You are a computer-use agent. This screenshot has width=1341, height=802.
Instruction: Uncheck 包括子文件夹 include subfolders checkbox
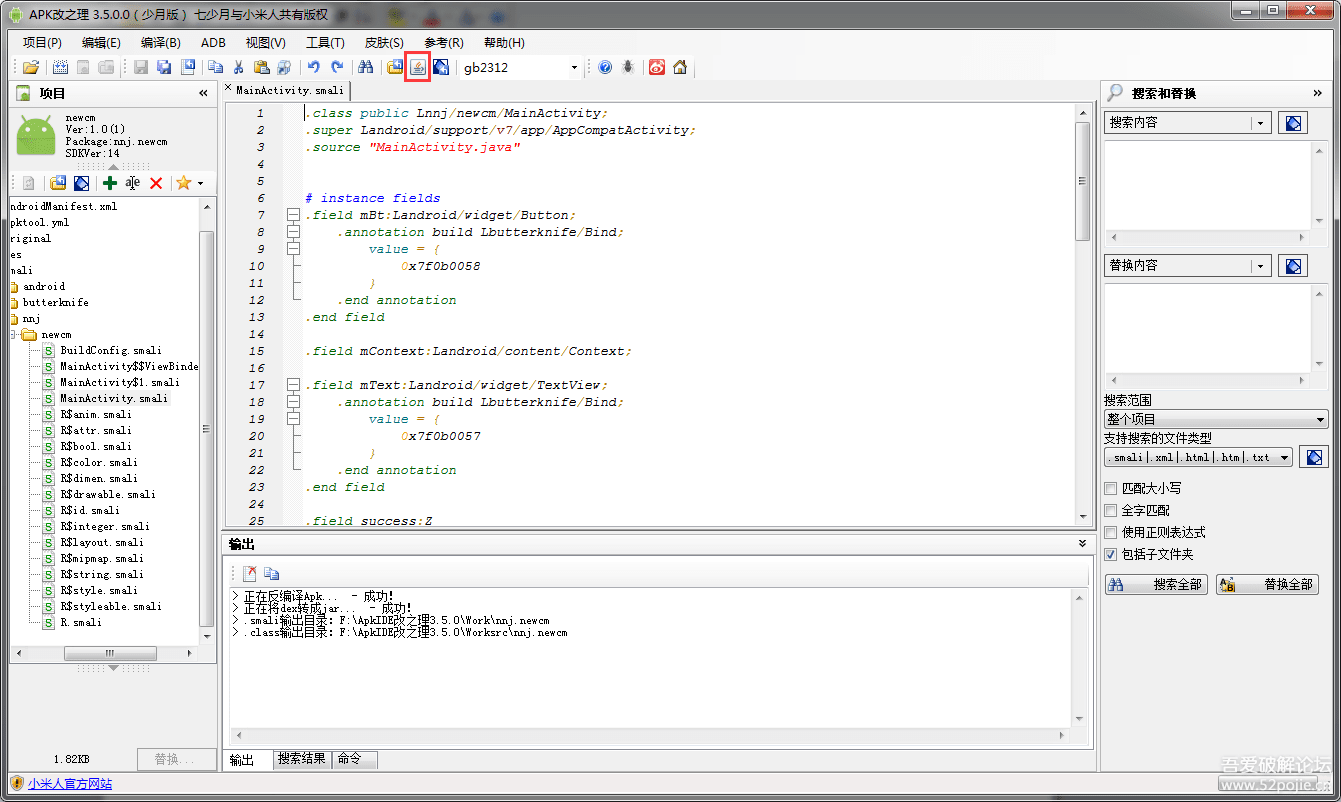pos(1110,555)
